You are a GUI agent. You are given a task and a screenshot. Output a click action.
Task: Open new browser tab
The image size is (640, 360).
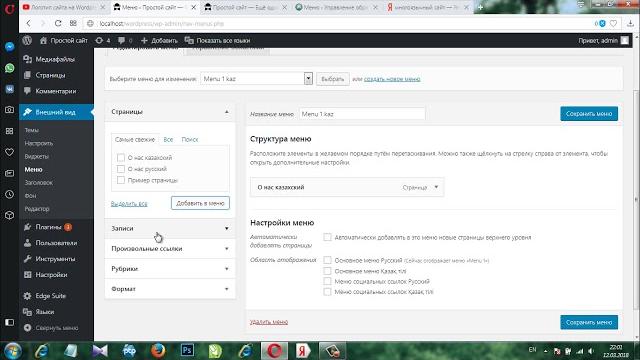[480, 7]
